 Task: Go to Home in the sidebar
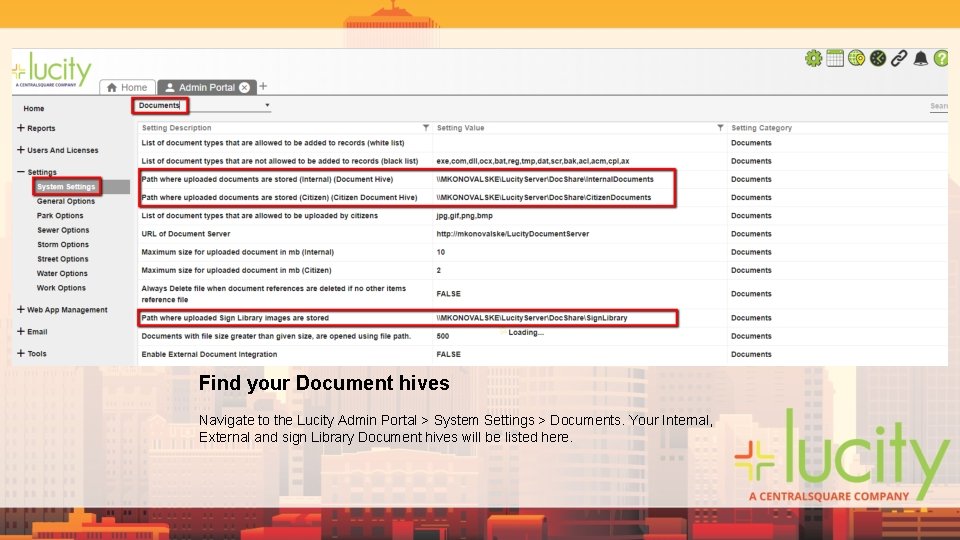(34, 108)
